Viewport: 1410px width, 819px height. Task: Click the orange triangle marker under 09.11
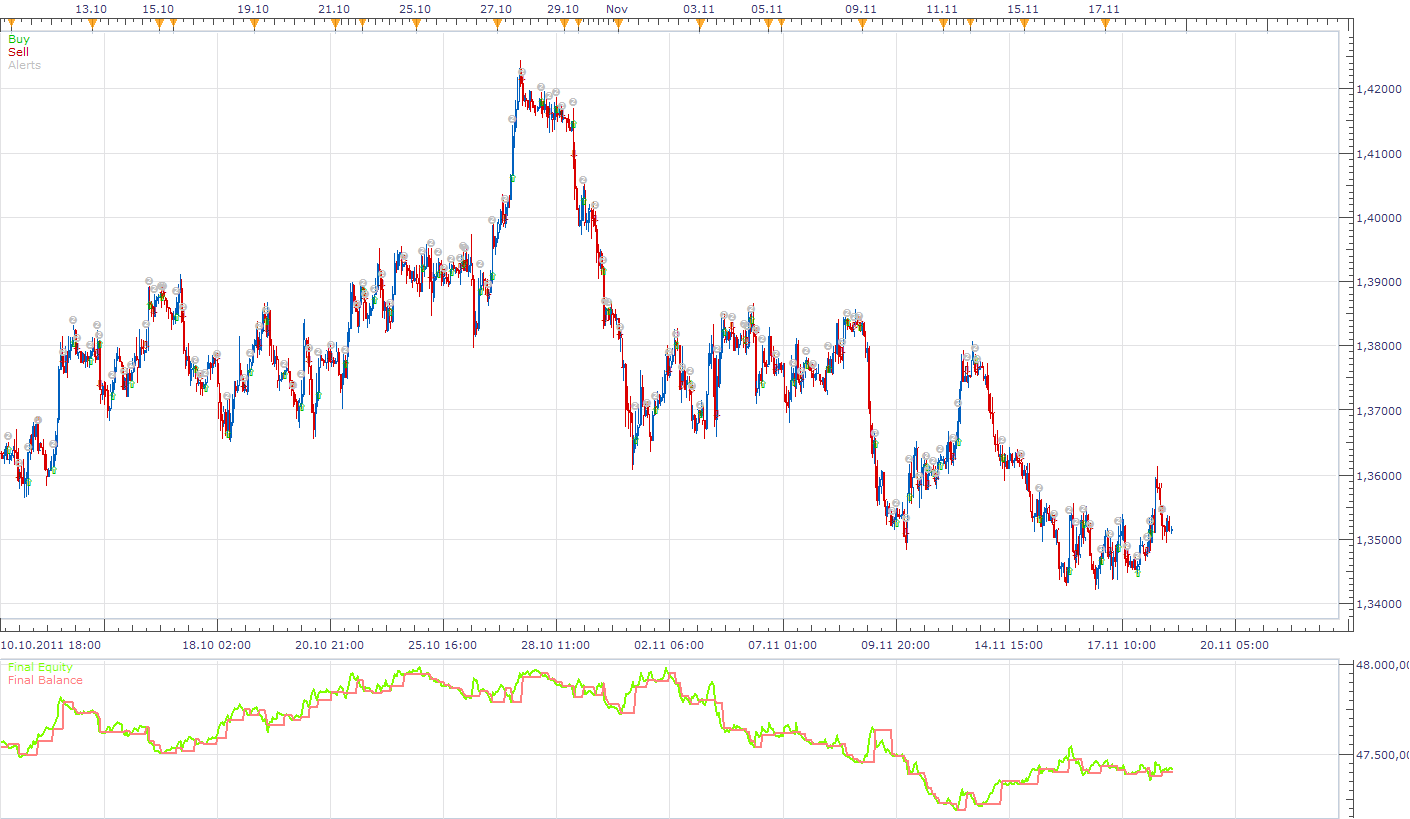tap(861, 25)
